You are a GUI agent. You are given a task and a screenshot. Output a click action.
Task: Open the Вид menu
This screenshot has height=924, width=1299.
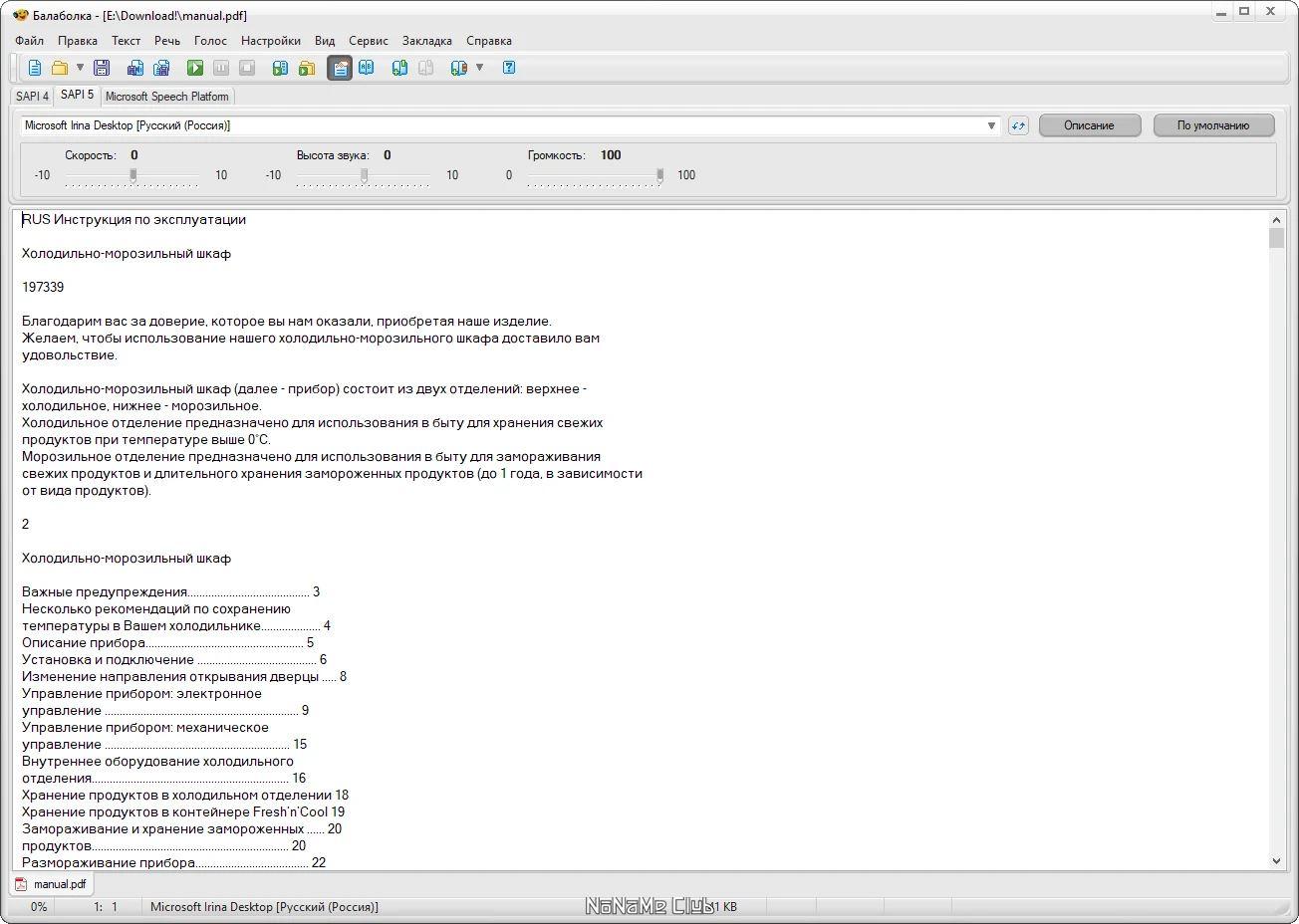point(325,41)
